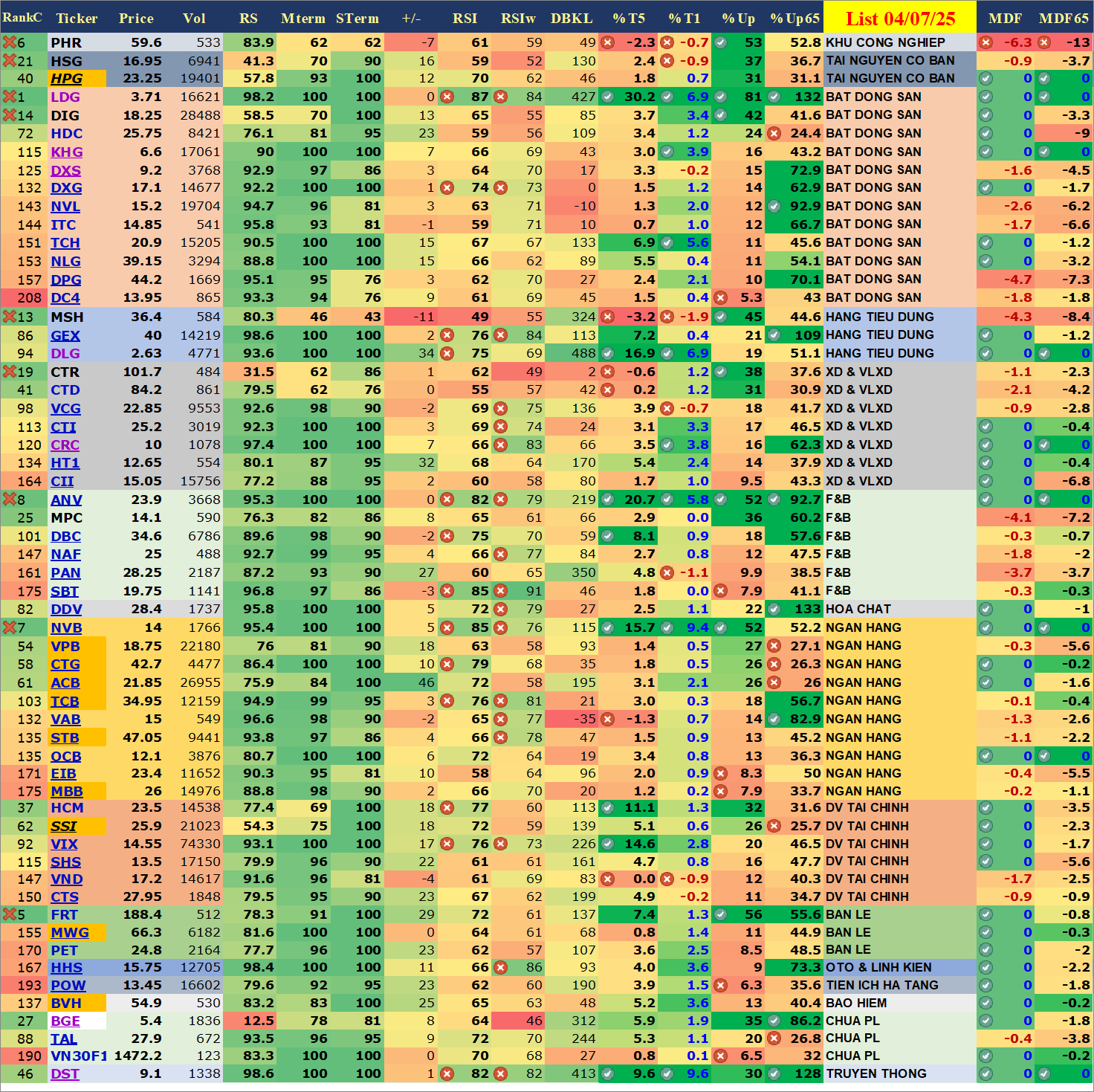1094x1092 pixels.
Task: Click the price value 188.4 in FRT row
Action: pyautogui.click(x=142, y=914)
